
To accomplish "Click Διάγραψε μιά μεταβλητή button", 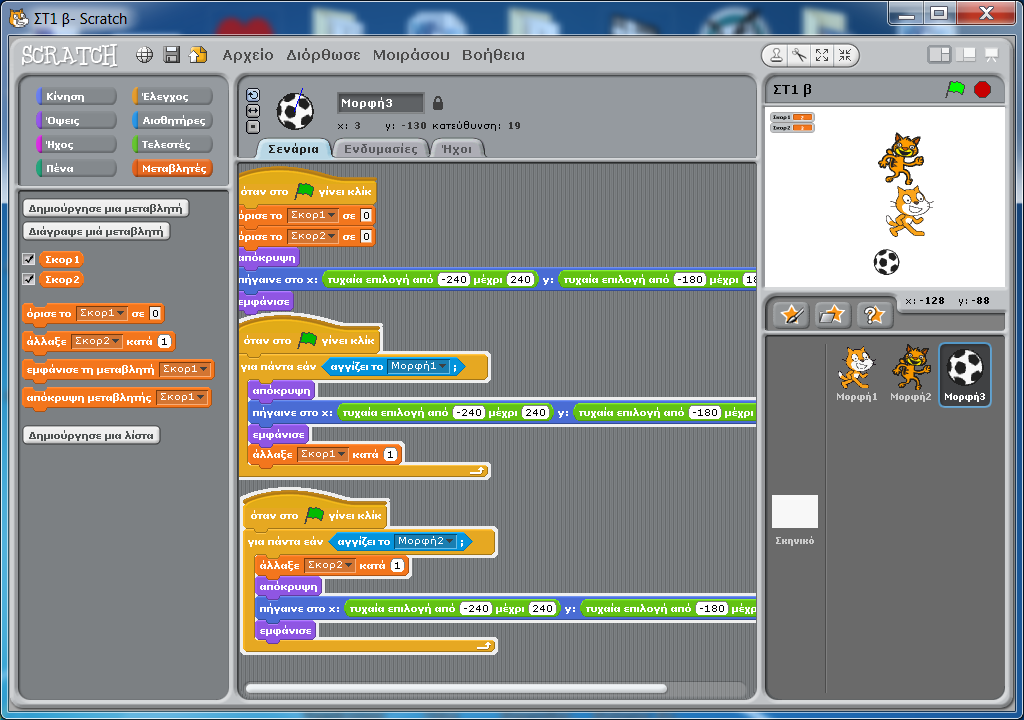I will pyautogui.click(x=96, y=231).
